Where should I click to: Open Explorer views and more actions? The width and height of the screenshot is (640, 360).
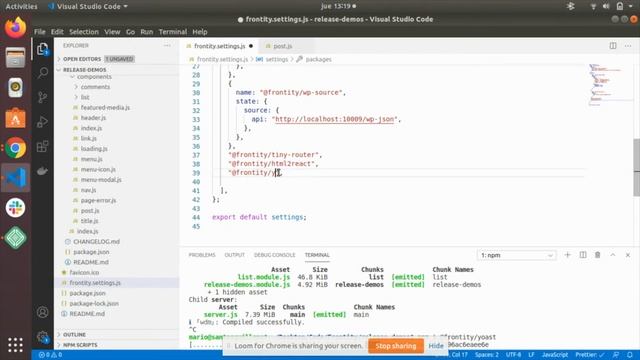point(167,45)
